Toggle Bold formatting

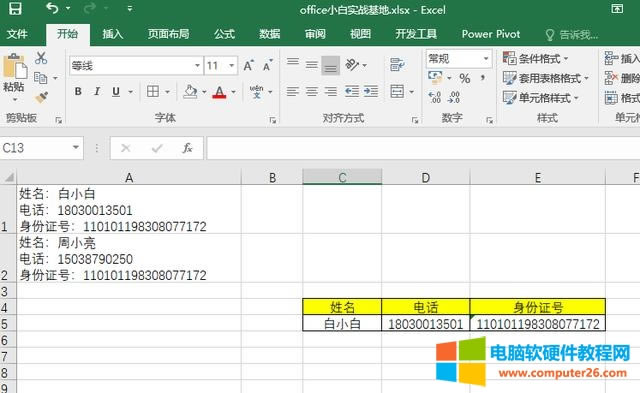(x=78, y=91)
